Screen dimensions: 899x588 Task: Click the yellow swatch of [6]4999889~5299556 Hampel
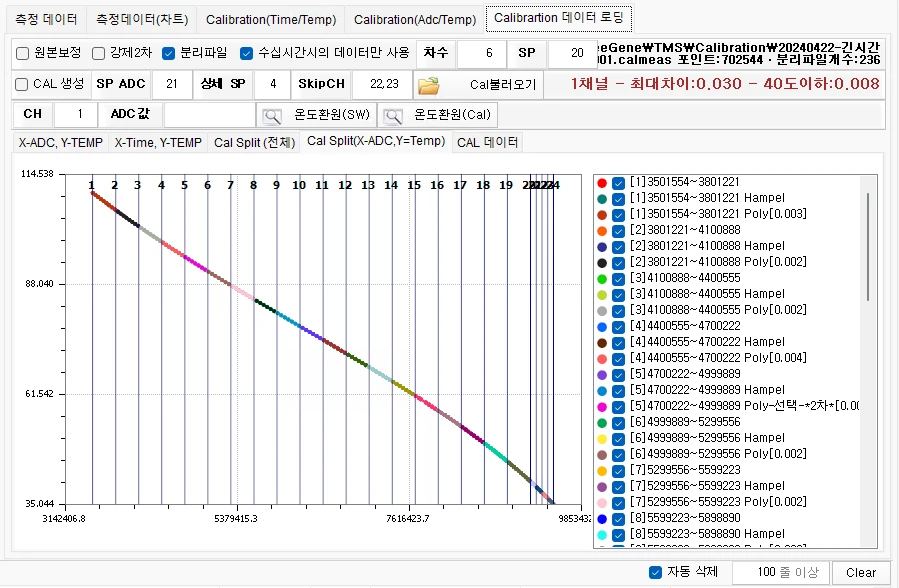602,439
